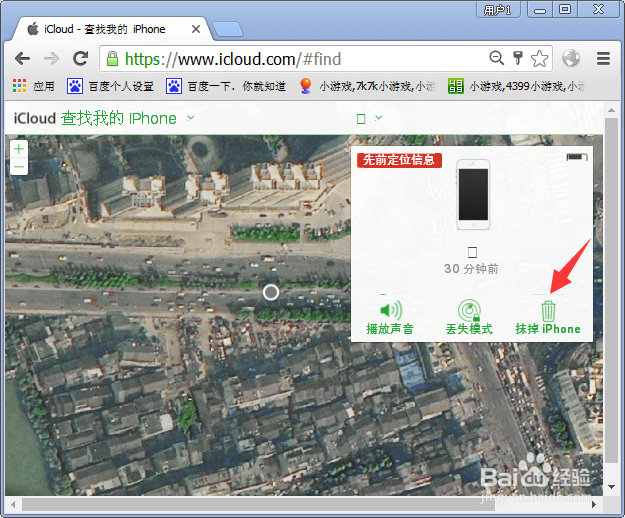The height and width of the screenshot is (518, 625).
Task: Open bookmark 百度个人设置
Action: coord(110,86)
